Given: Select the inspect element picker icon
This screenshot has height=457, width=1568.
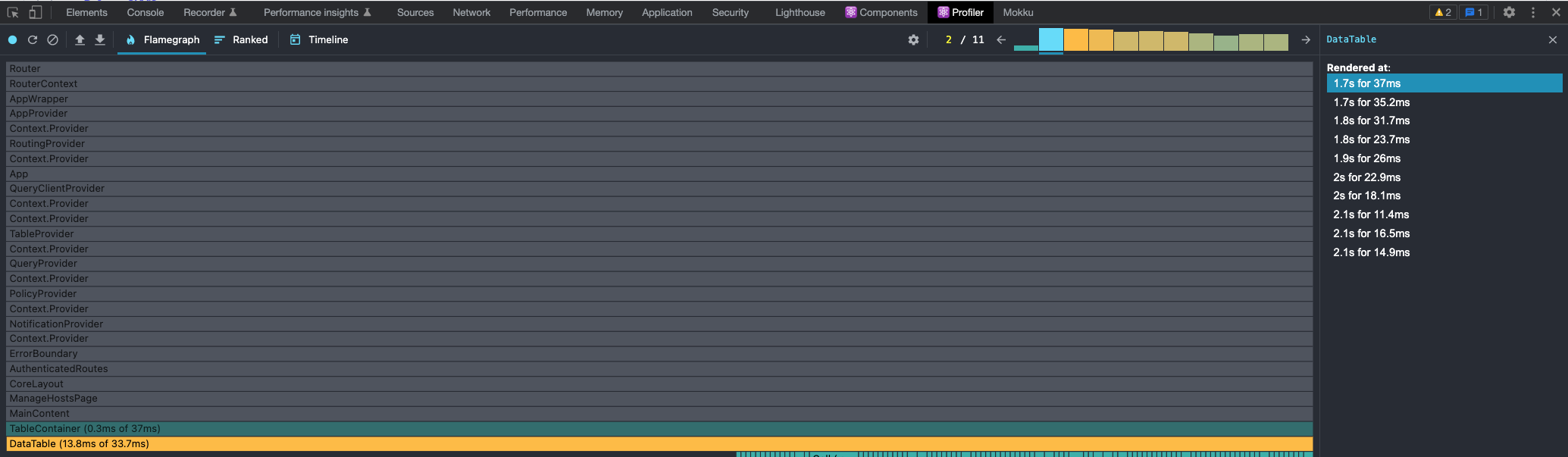Looking at the screenshot, I should 13,12.
